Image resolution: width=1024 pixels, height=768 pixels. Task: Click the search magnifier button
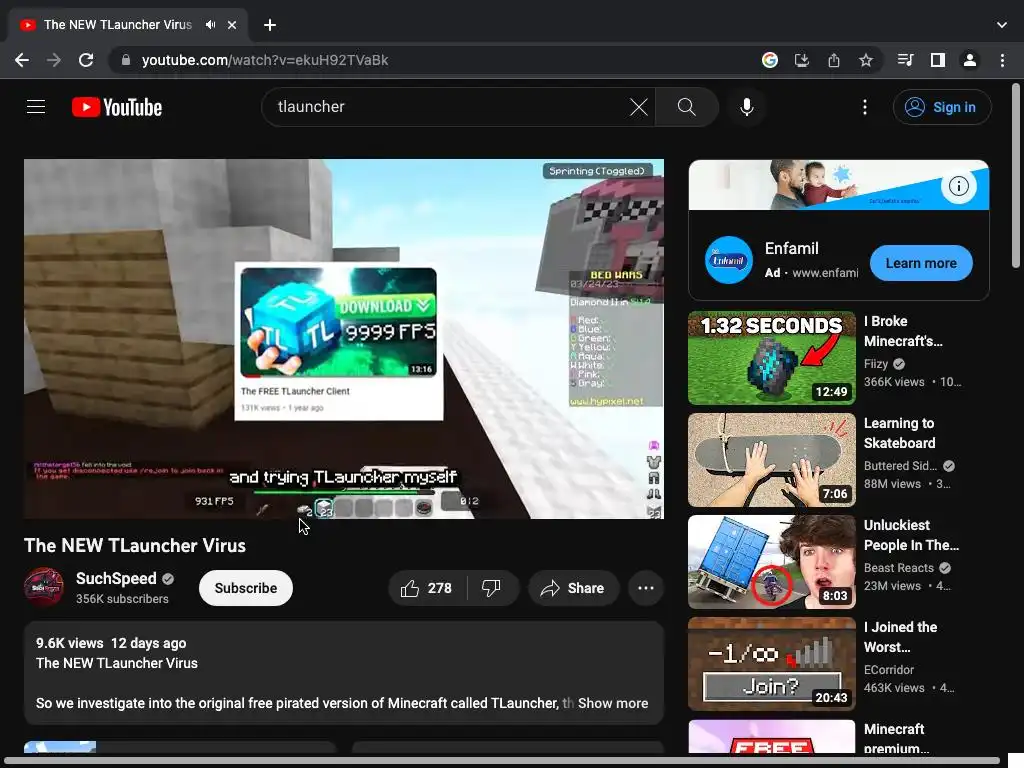pyautogui.click(x=686, y=107)
